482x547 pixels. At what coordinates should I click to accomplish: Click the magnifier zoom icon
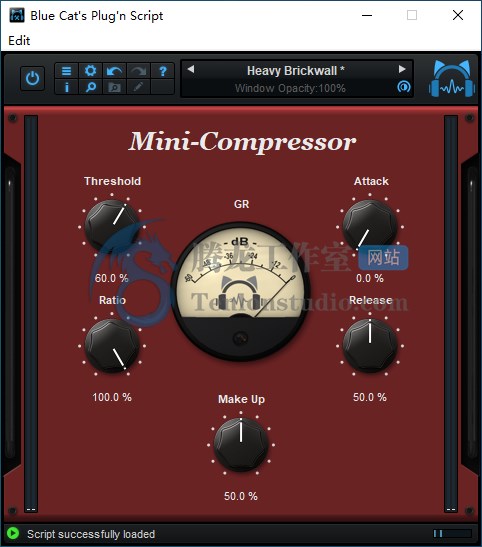[91, 87]
